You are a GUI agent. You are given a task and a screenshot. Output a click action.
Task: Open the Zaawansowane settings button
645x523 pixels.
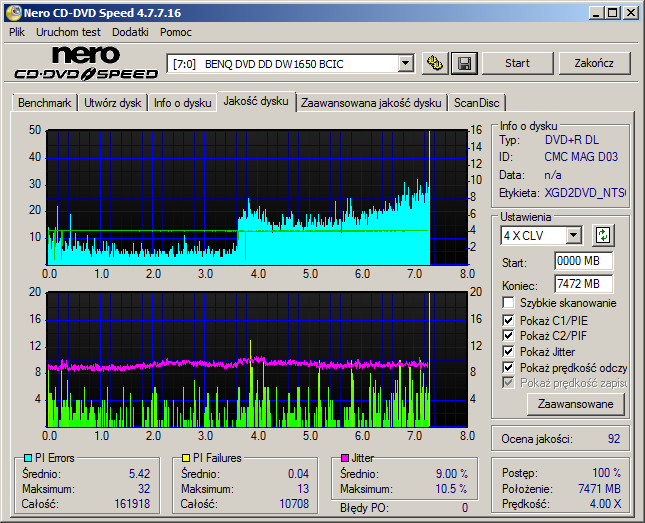coord(575,404)
